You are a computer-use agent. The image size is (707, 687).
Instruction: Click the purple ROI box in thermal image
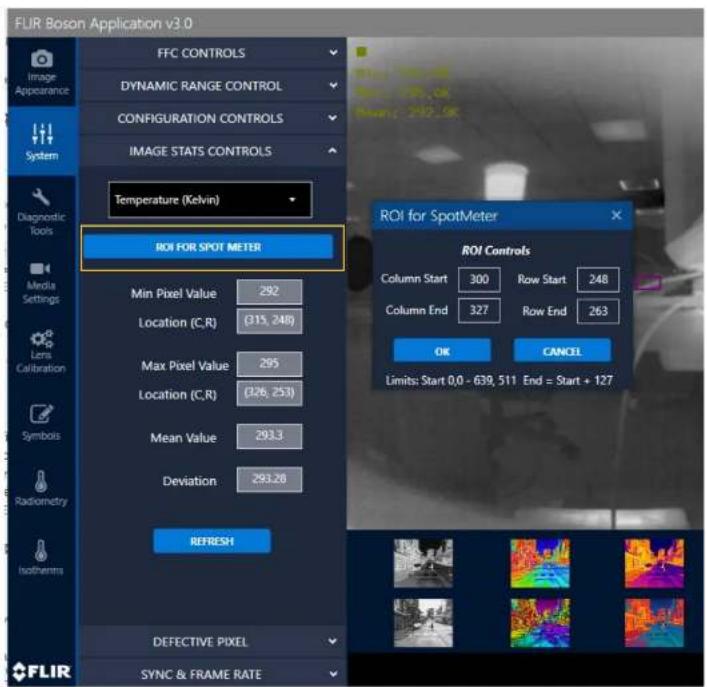coord(648,283)
